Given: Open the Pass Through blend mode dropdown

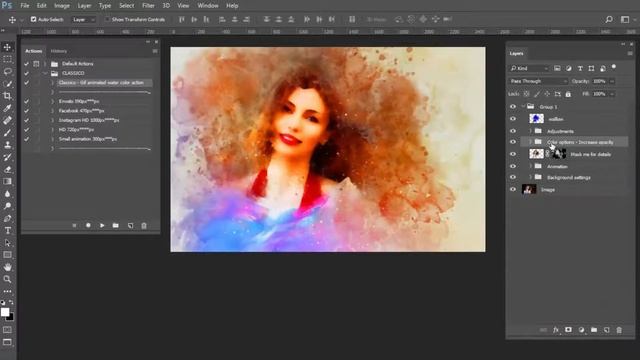Looking at the screenshot, I should point(538,81).
